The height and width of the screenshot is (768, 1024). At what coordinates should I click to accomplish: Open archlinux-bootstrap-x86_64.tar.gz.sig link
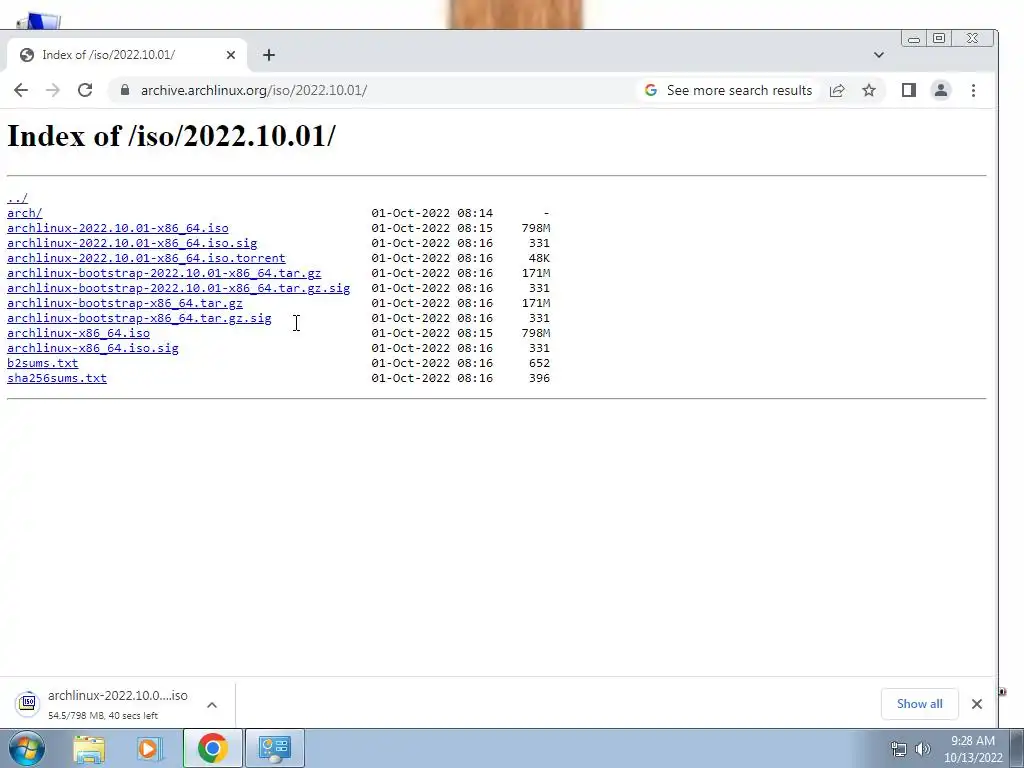(139, 318)
